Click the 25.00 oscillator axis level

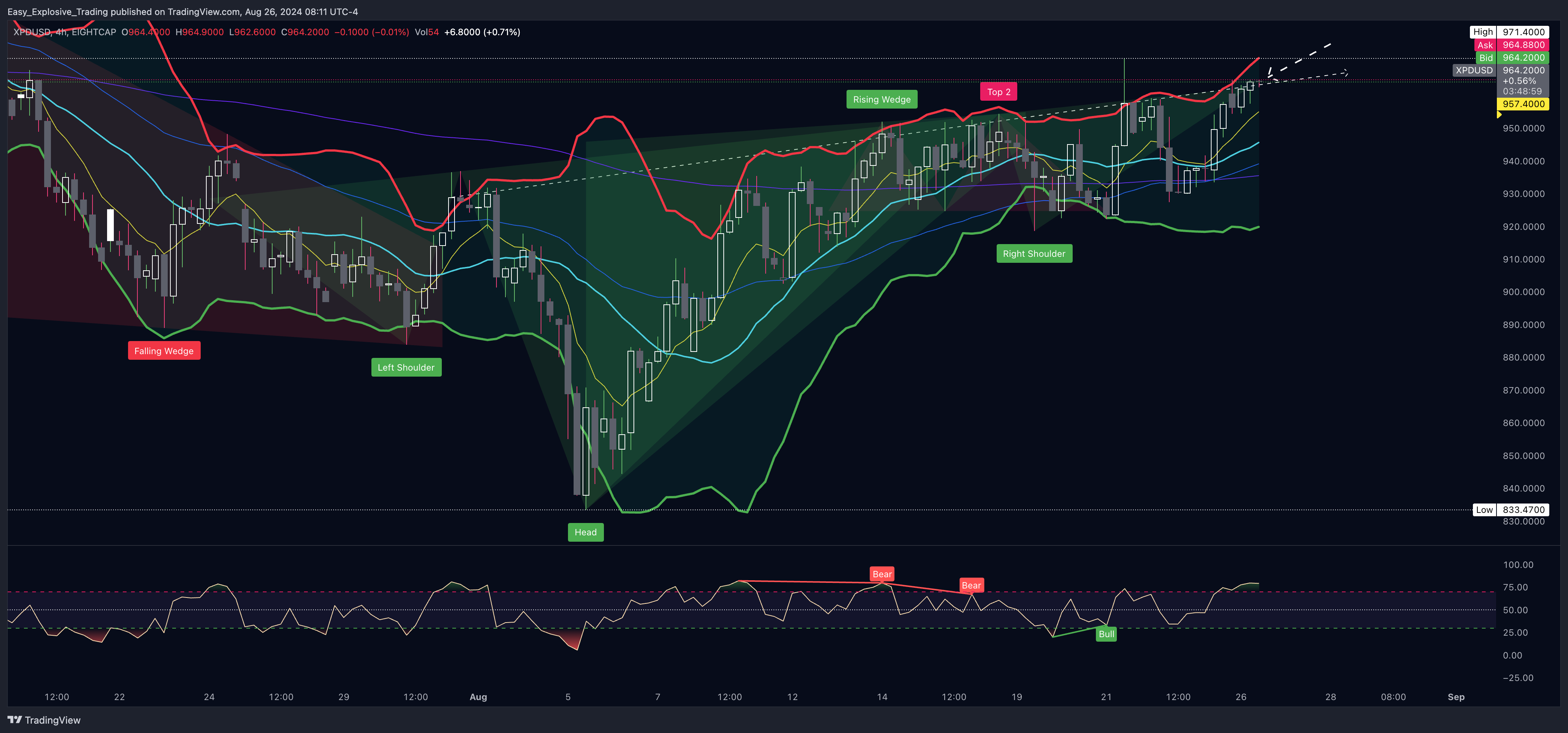1516,633
